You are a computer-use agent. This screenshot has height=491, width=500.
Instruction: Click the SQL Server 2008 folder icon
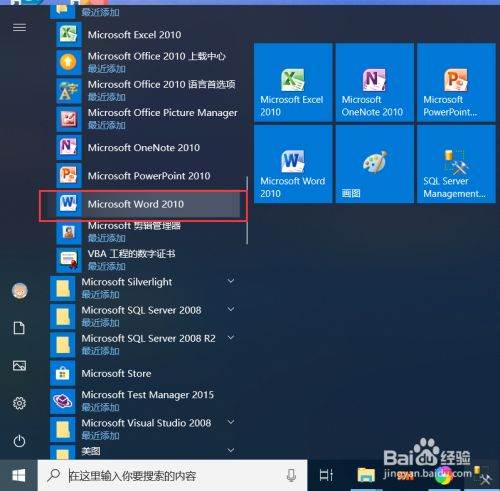click(x=62, y=317)
